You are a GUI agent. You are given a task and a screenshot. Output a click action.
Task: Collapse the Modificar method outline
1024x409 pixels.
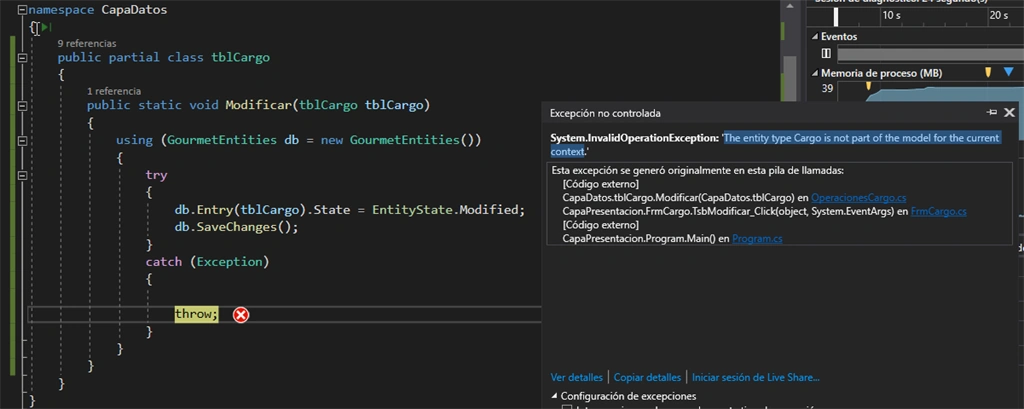tap(23, 105)
